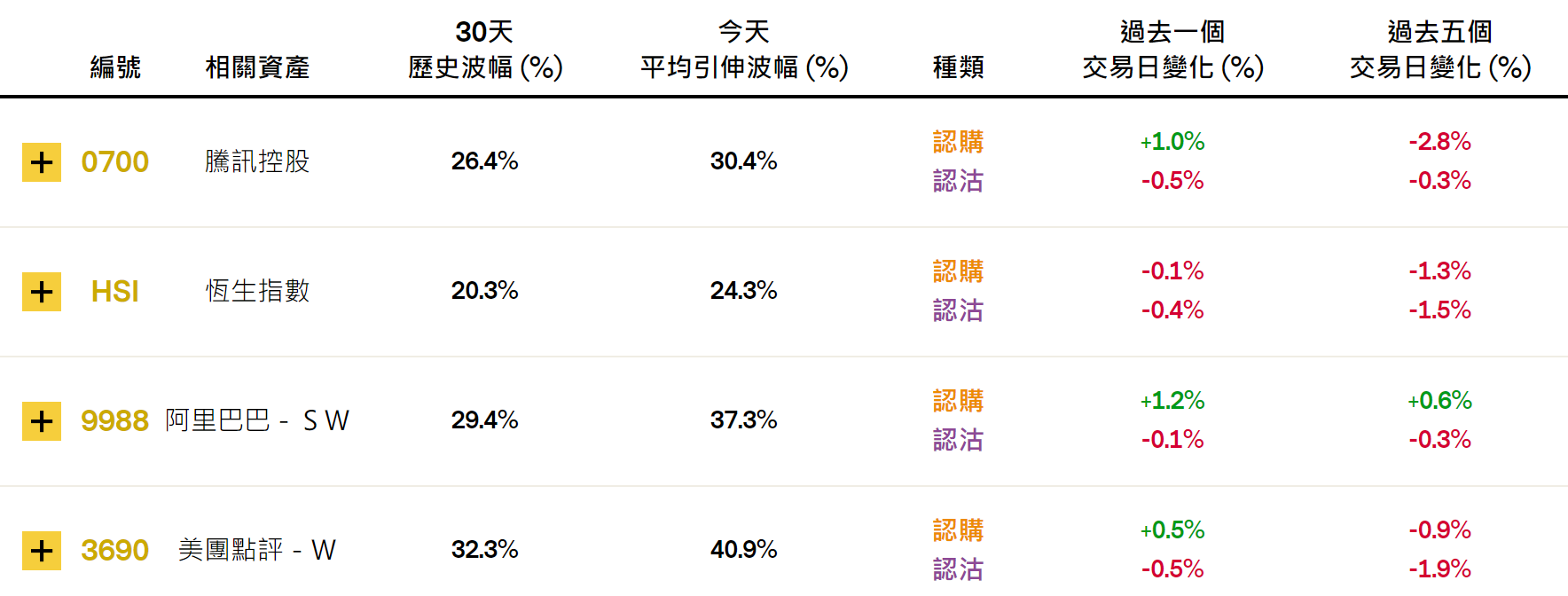Sort by 過去五個交易日變化 column header
Image resolution: width=1568 pixels, height=596 pixels.
(1440, 50)
